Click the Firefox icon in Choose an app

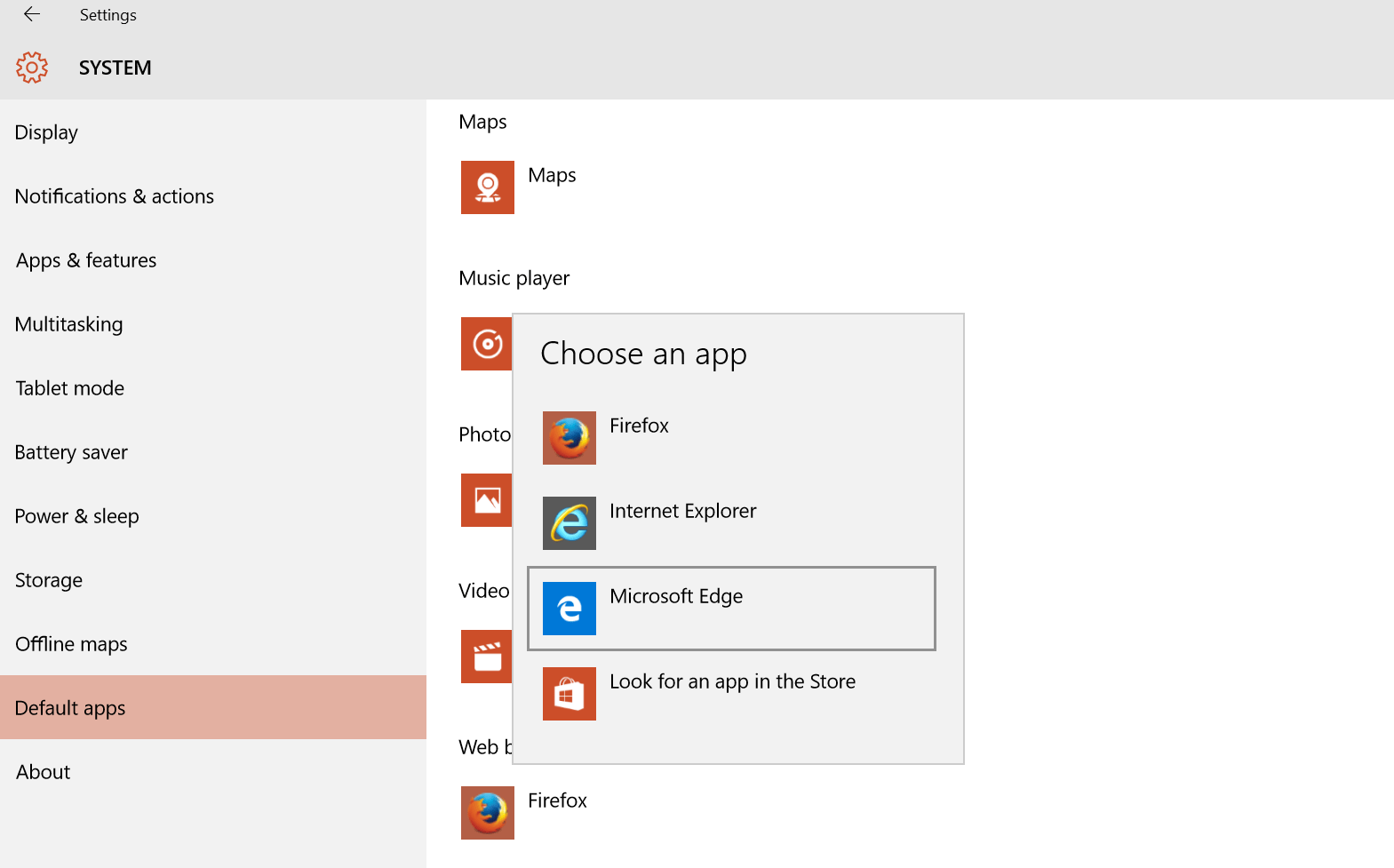point(570,438)
